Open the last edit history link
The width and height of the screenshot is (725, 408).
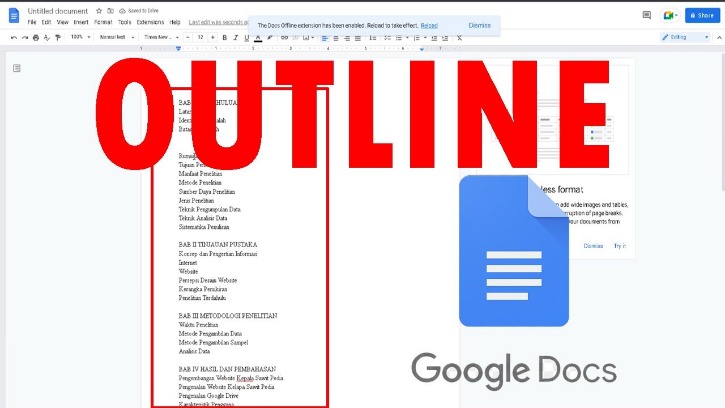[x=218, y=22]
